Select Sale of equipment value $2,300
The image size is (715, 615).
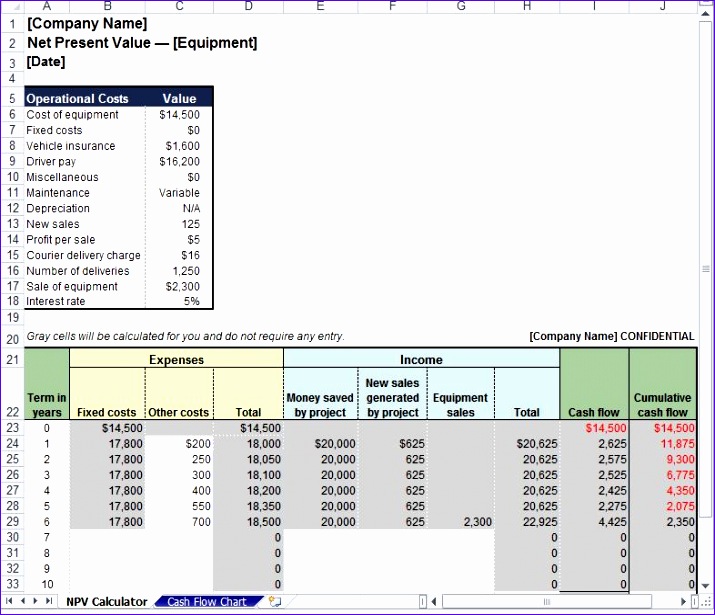(179, 286)
